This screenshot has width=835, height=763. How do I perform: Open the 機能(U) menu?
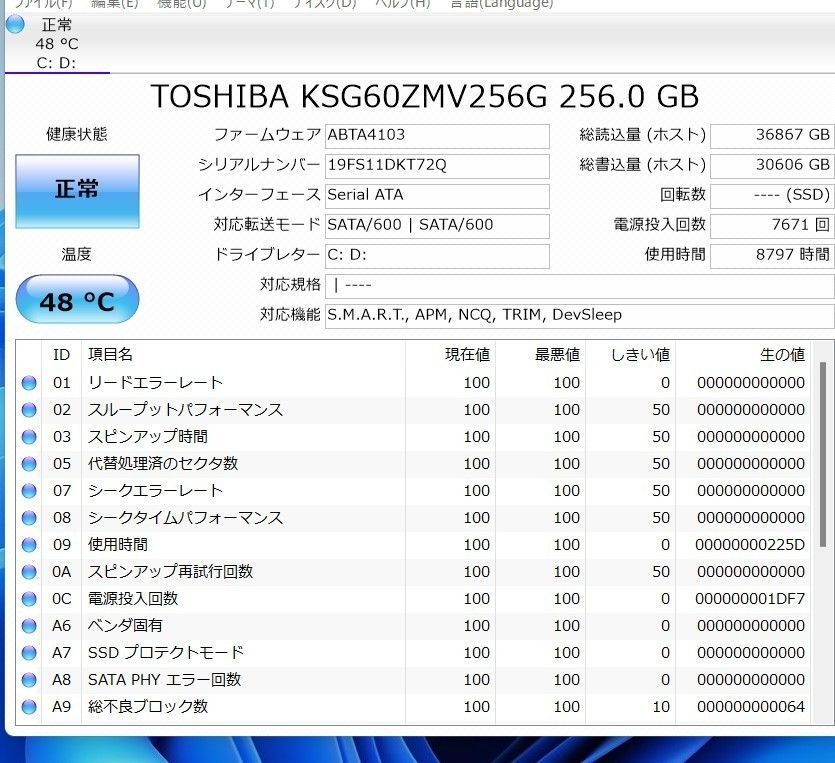tap(182, 4)
